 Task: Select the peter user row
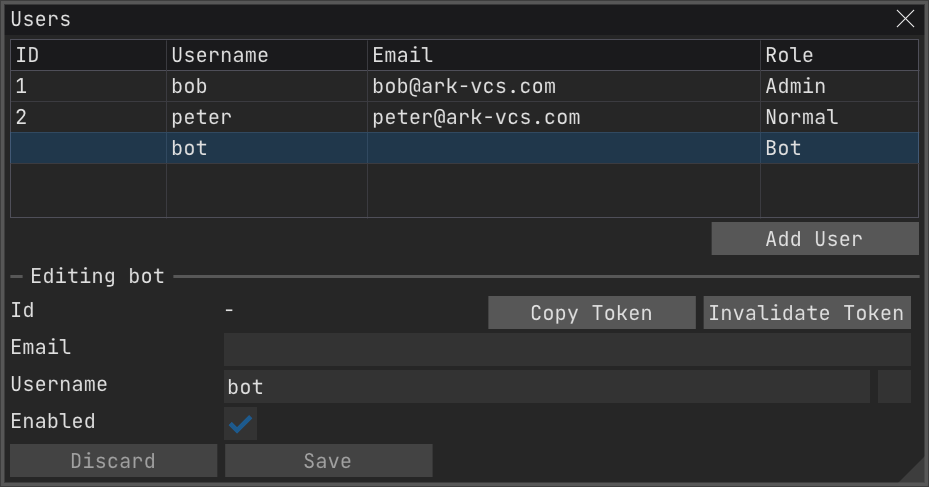201,118
